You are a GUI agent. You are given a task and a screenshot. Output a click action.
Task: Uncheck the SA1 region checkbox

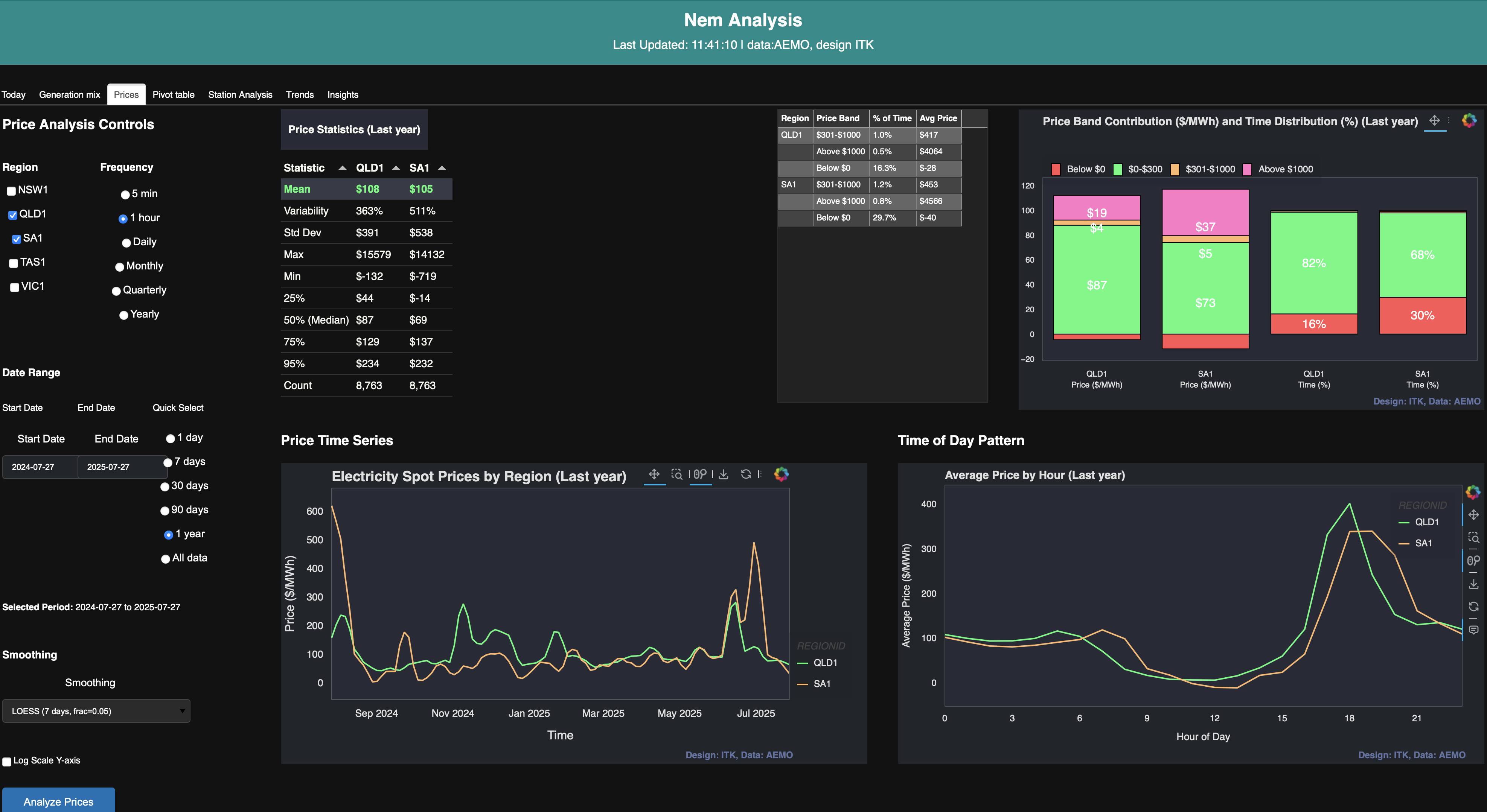coord(16,239)
